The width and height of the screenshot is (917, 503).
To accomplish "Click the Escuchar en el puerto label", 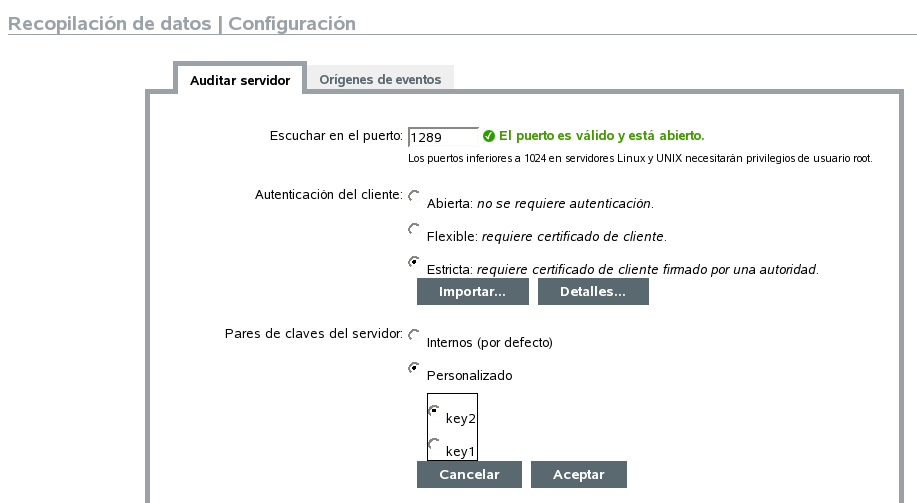I will (x=336, y=136).
